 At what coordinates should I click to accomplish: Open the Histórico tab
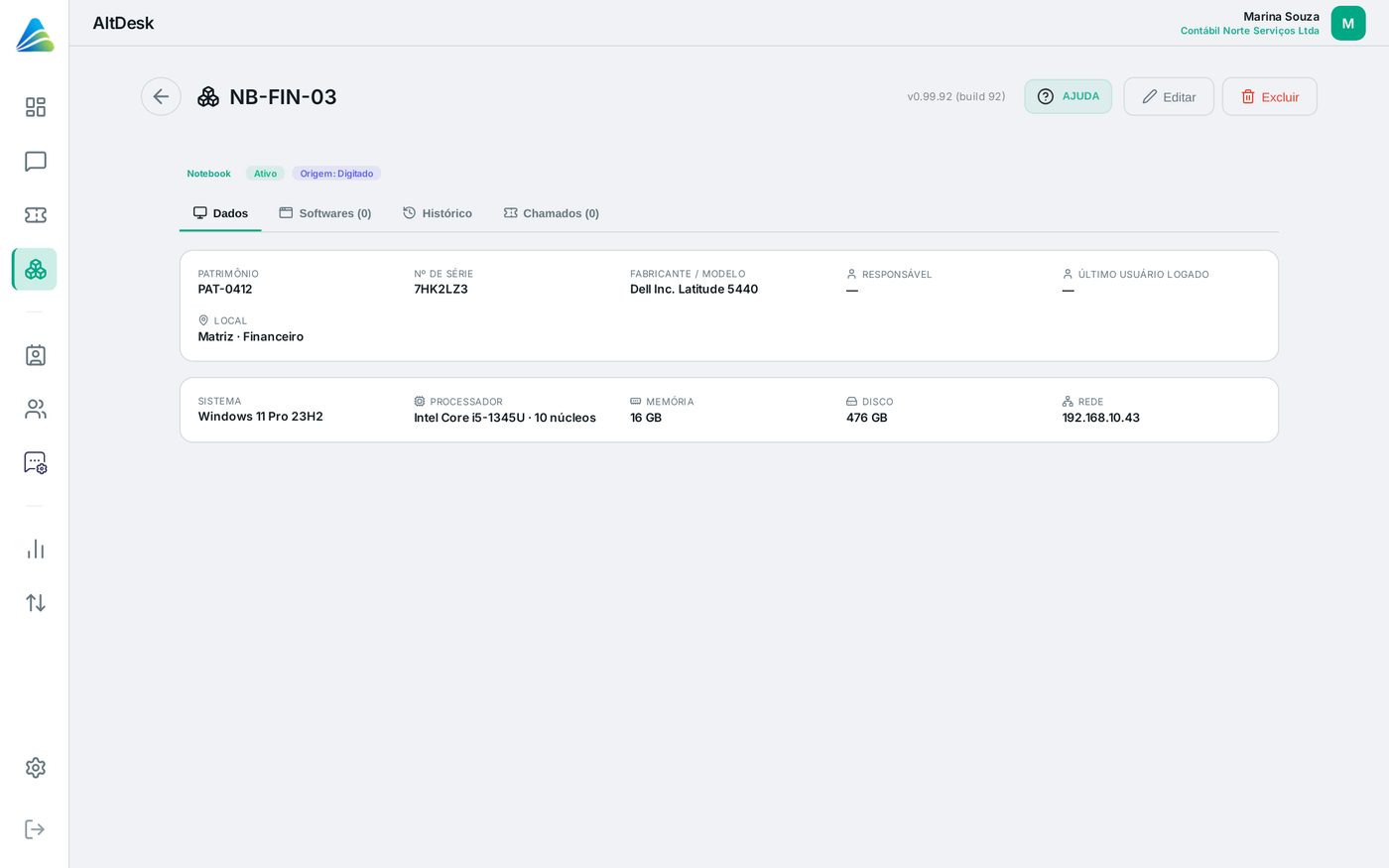438,213
